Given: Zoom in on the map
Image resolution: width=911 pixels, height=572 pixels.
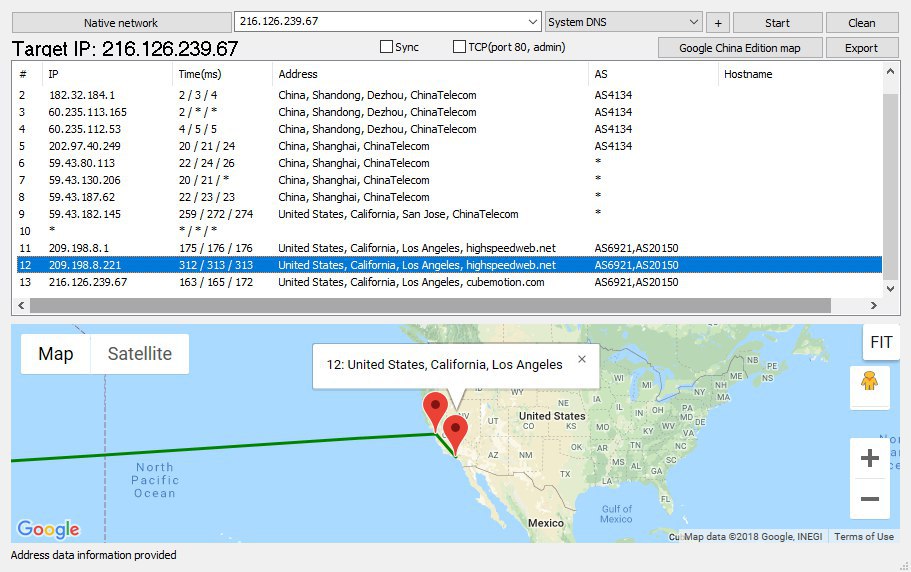Looking at the screenshot, I should [869, 459].
